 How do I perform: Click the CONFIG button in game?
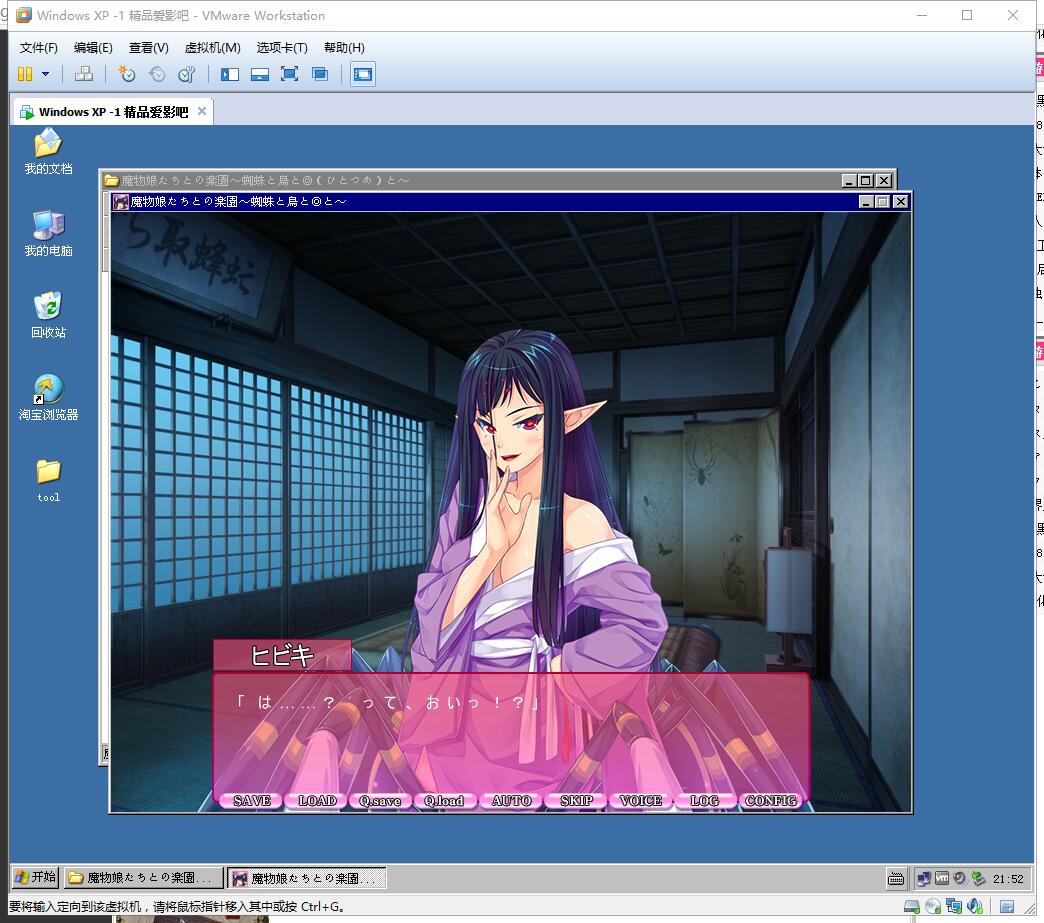[770, 801]
